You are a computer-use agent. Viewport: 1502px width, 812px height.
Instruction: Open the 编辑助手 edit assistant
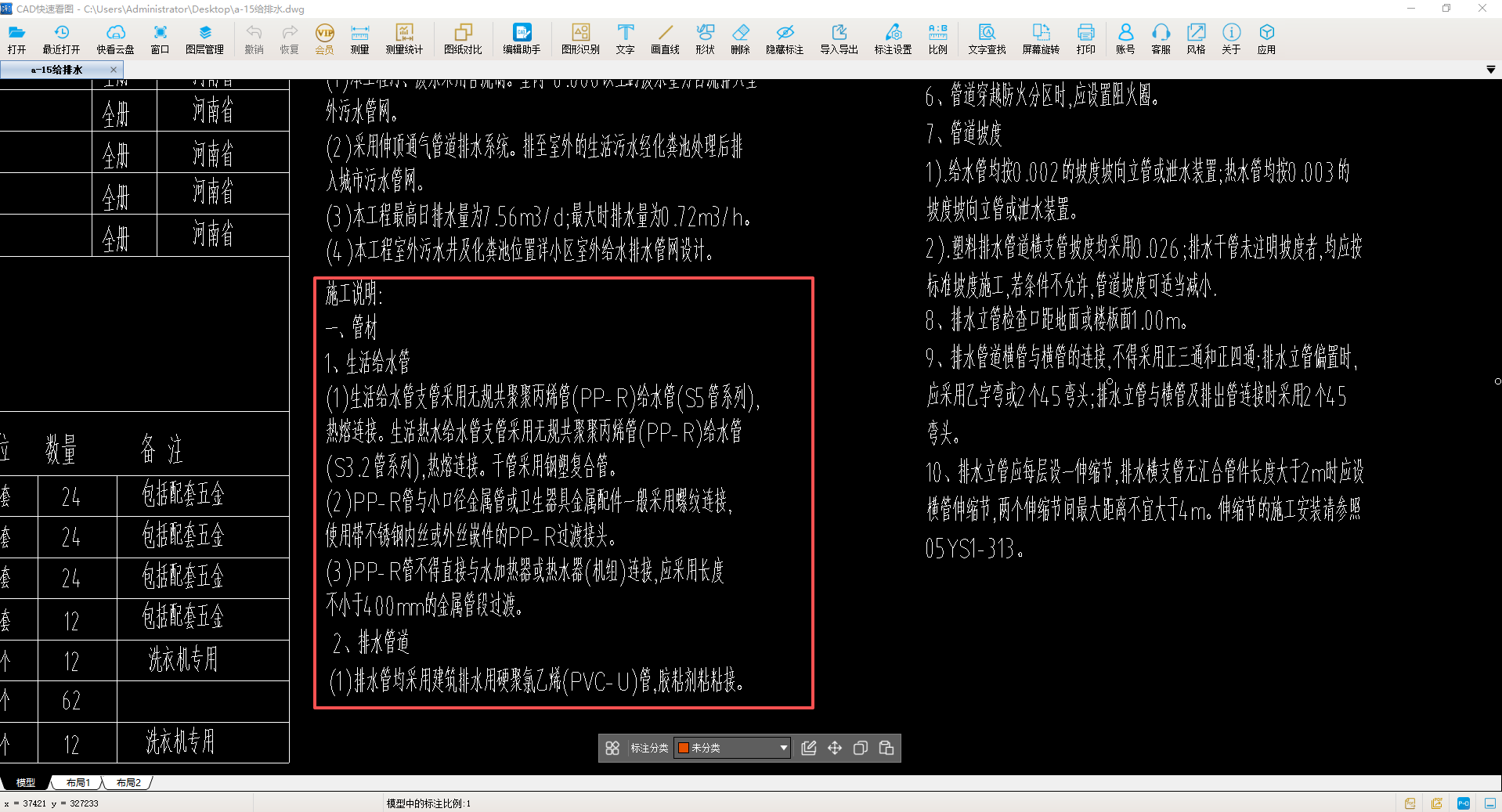pos(522,38)
